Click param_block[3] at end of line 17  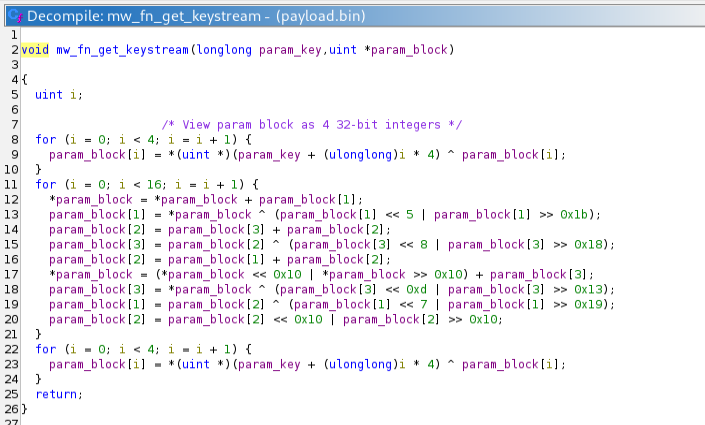pyautogui.click(x=539, y=274)
